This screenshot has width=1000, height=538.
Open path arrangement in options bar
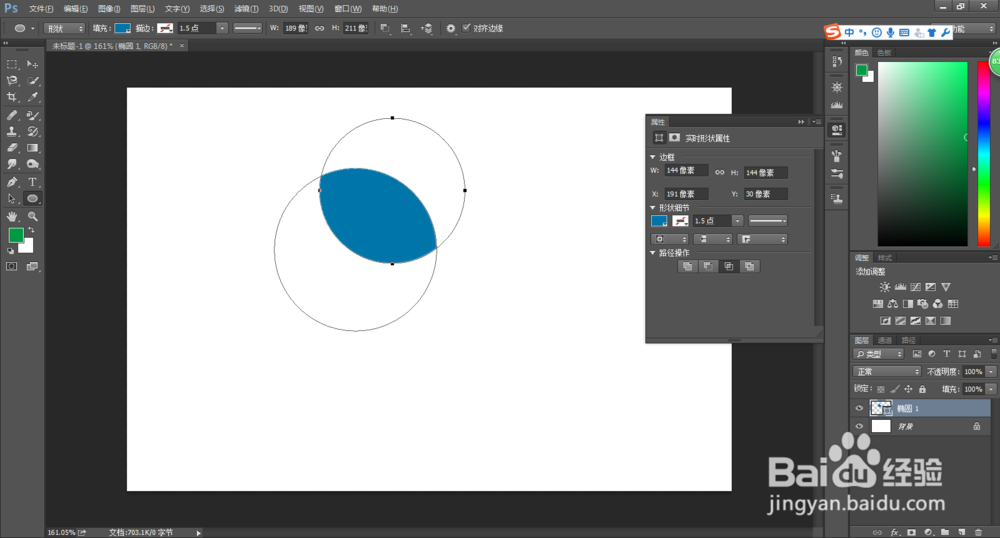pyautogui.click(x=427, y=28)
